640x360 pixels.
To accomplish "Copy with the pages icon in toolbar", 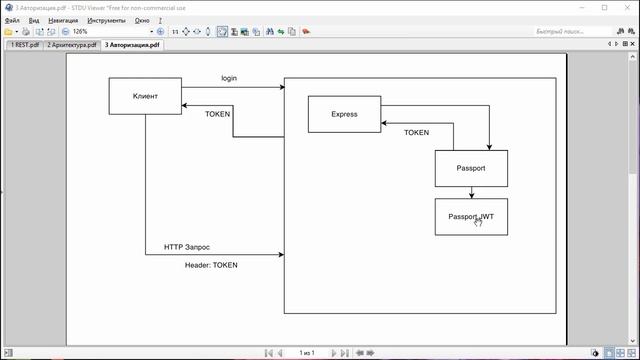I will (292, 31).
